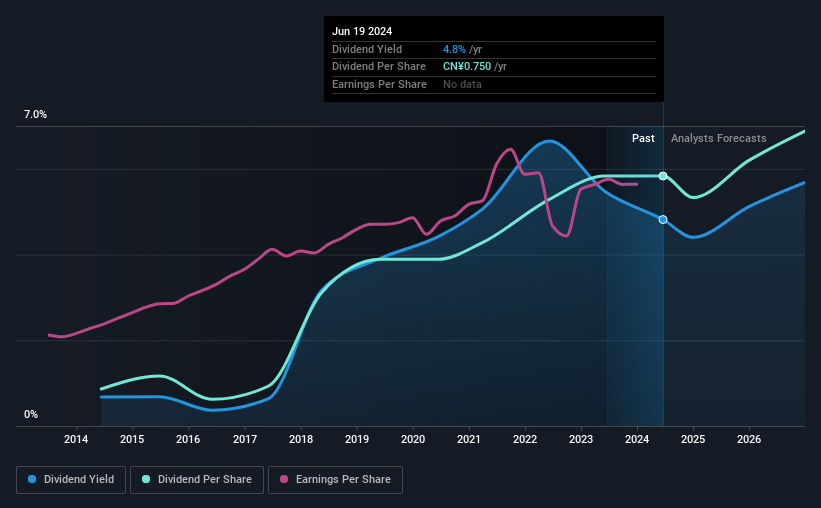The image size is (821, 508).
Task: Click the 2022 x-axis label
Action: (x=525, y=439)
